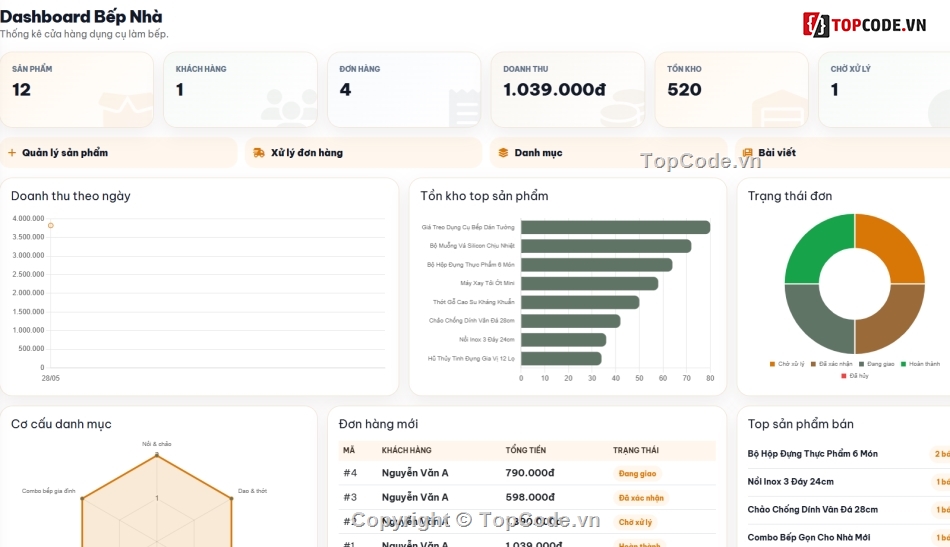Click the Top sản phẩm bán heading
This screenshot has width=950, height=547.
800,424
